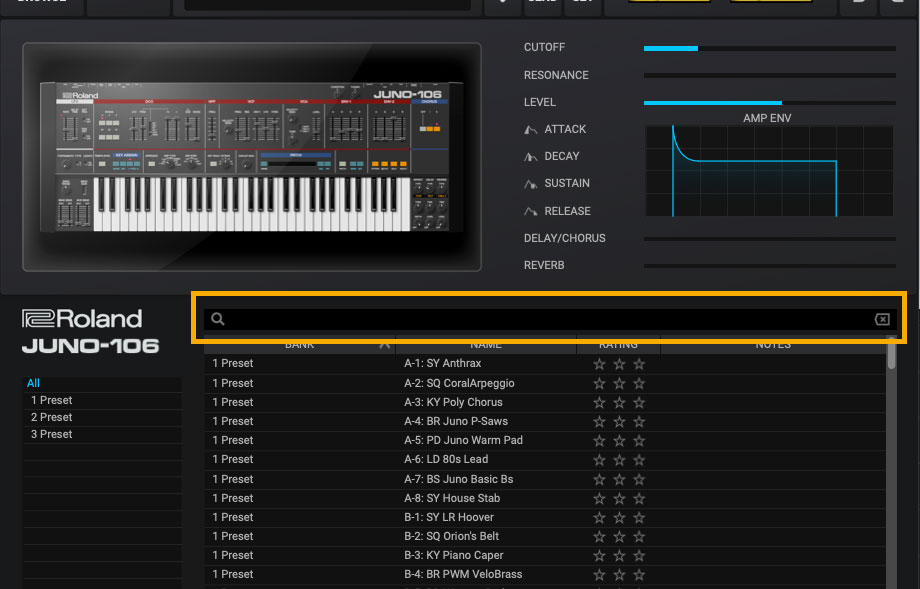This screenshot has height=589, width=920.
Task: Click the RELEASE envelope icon
Action: [x=530, y=211]
